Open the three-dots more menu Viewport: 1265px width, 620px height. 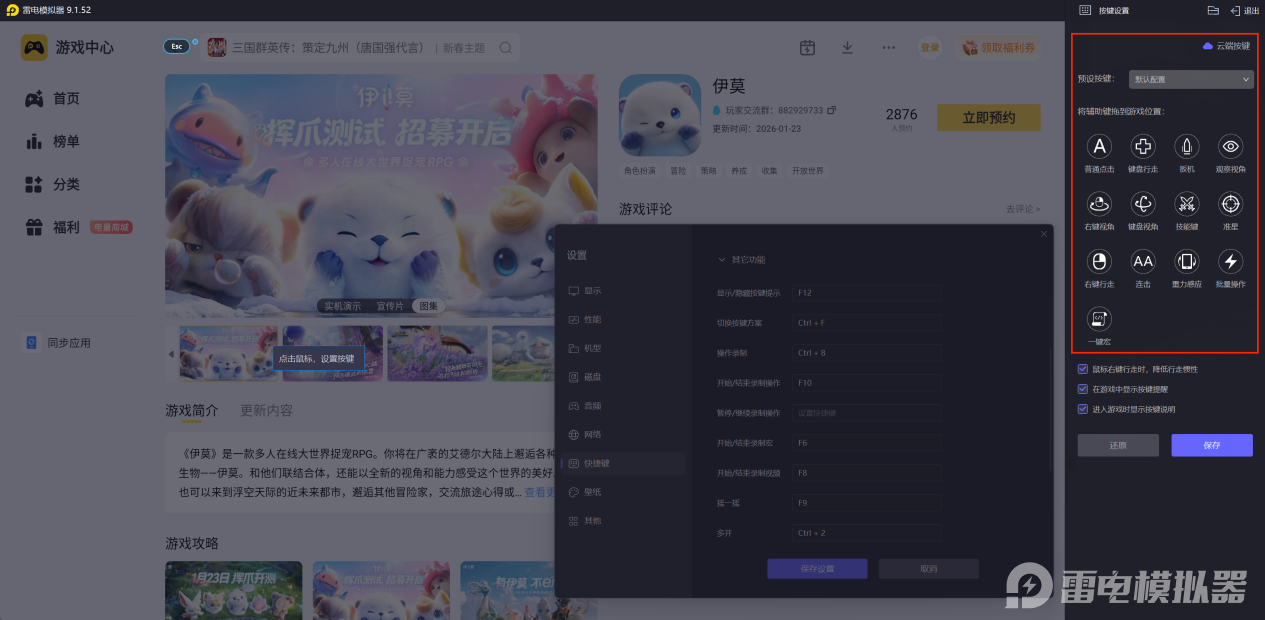(889, 47)
